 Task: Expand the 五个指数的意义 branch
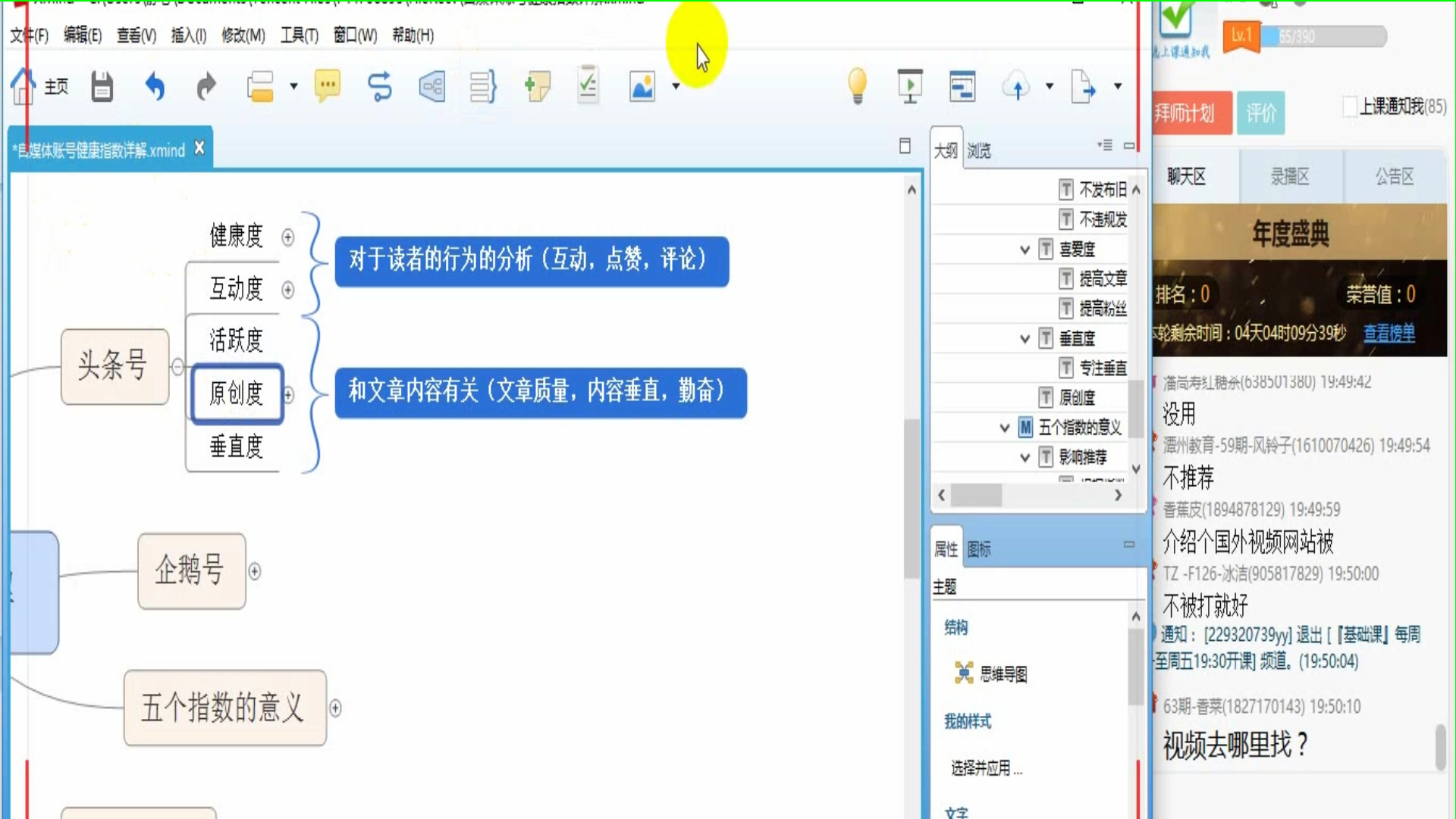coord(335,708)
